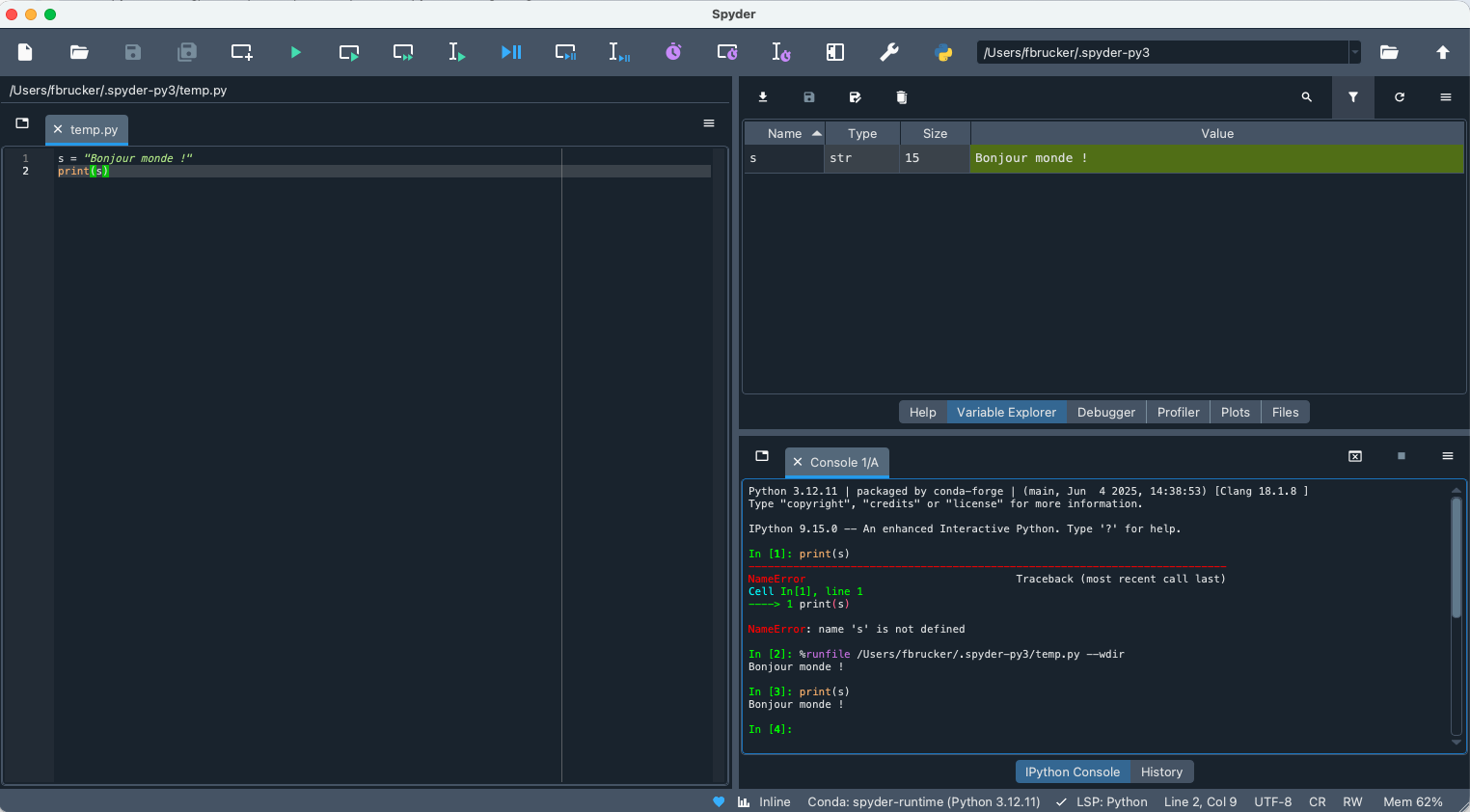Click the working directory path field
Screen dimensions: 1470x812
pos(1162,52)
